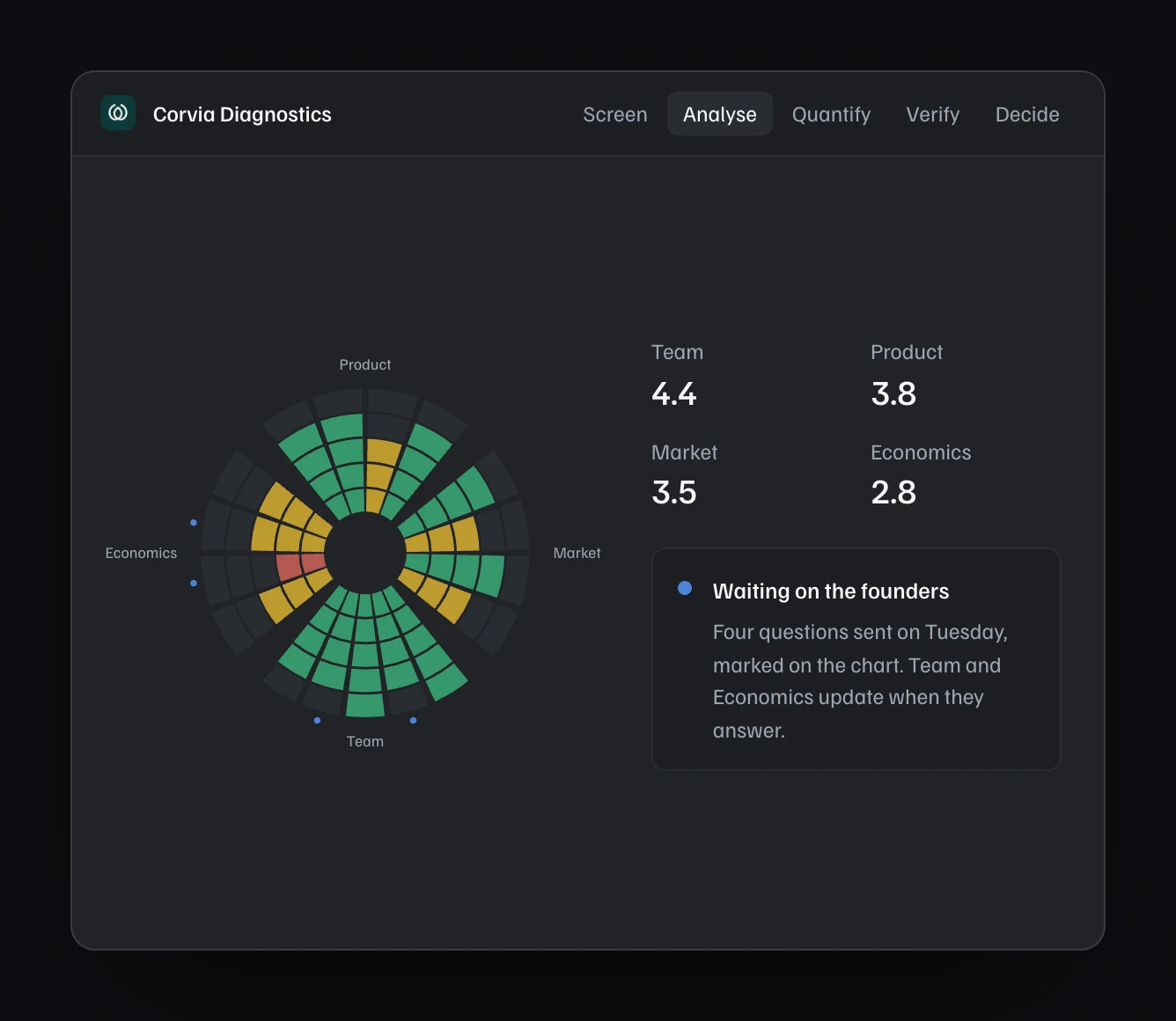Click the Product heading above the 3.8 score

(907, 352)
